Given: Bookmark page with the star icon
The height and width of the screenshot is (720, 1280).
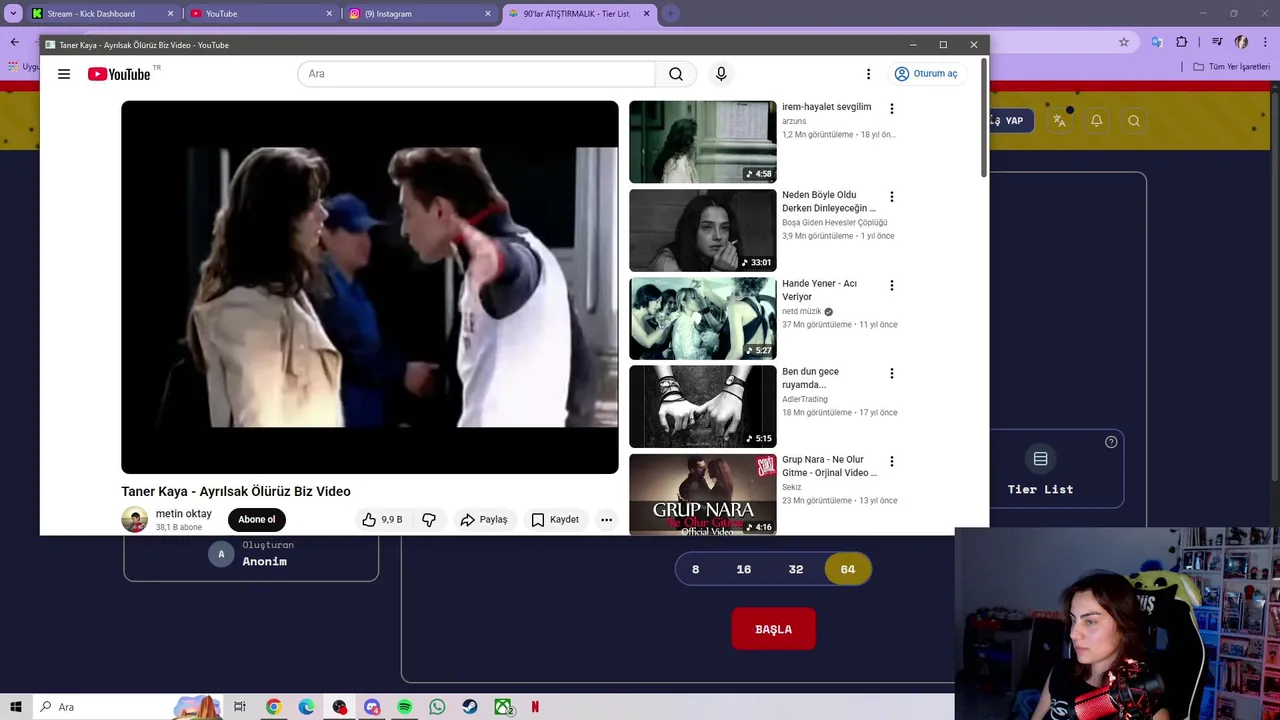Looking at the screenshot, I should [1124, 42].
